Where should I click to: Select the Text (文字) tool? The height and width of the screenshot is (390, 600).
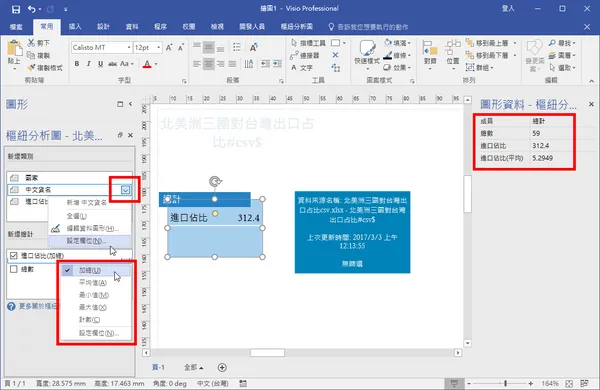click(302, 68)
